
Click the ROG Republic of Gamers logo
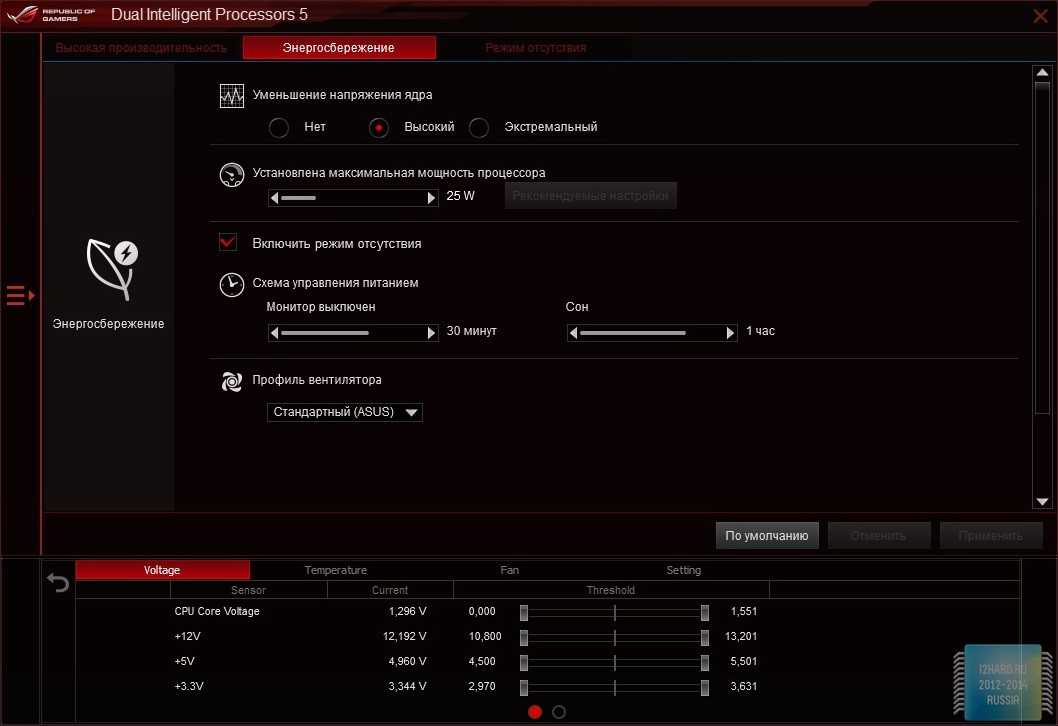tap(52, 15)
